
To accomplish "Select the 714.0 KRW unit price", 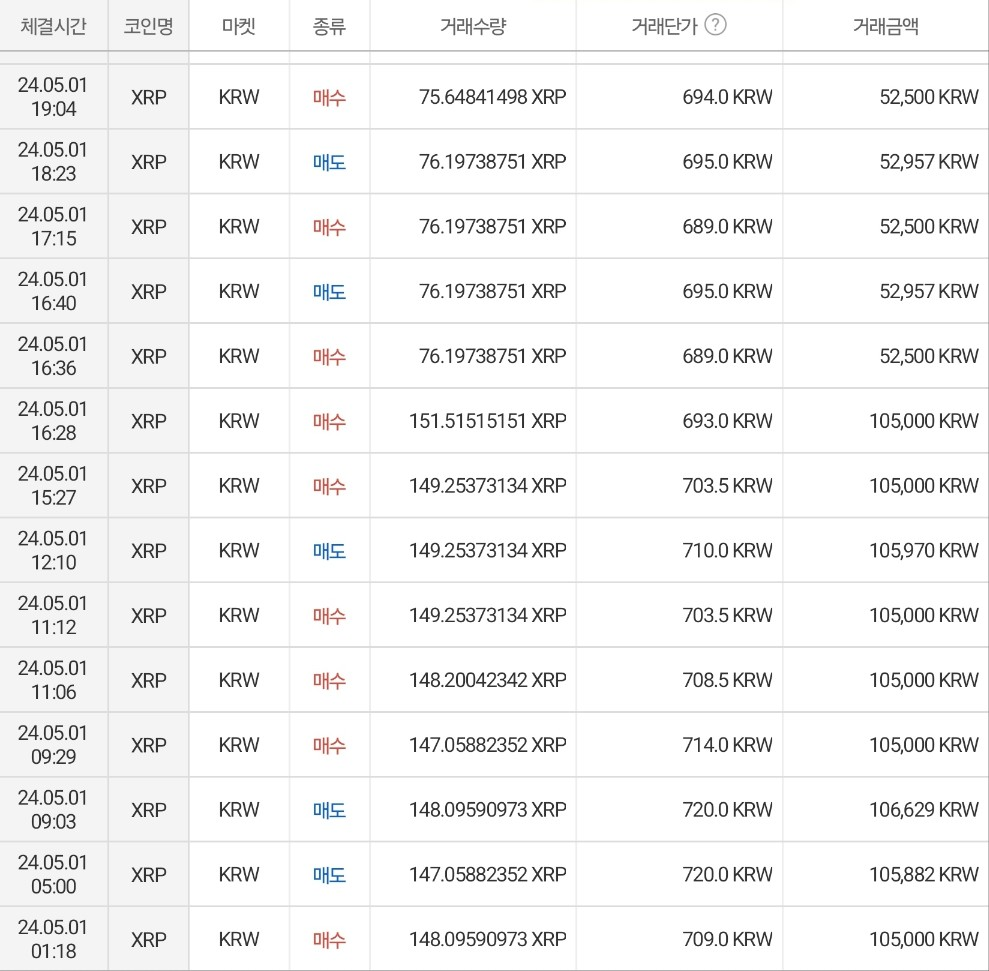I will coord(727,744).
